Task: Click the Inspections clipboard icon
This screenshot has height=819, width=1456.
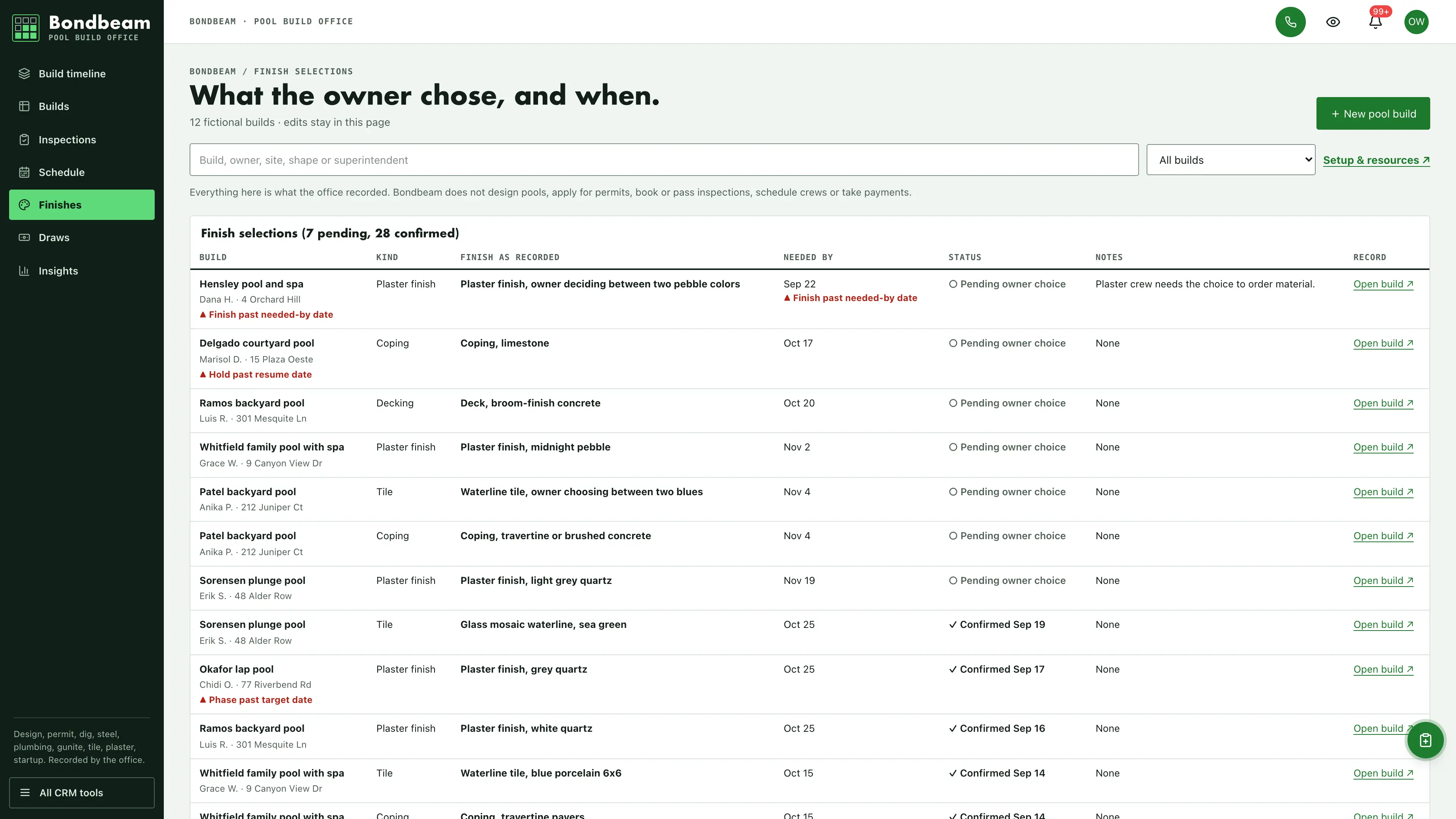Action: click(24, 140)
